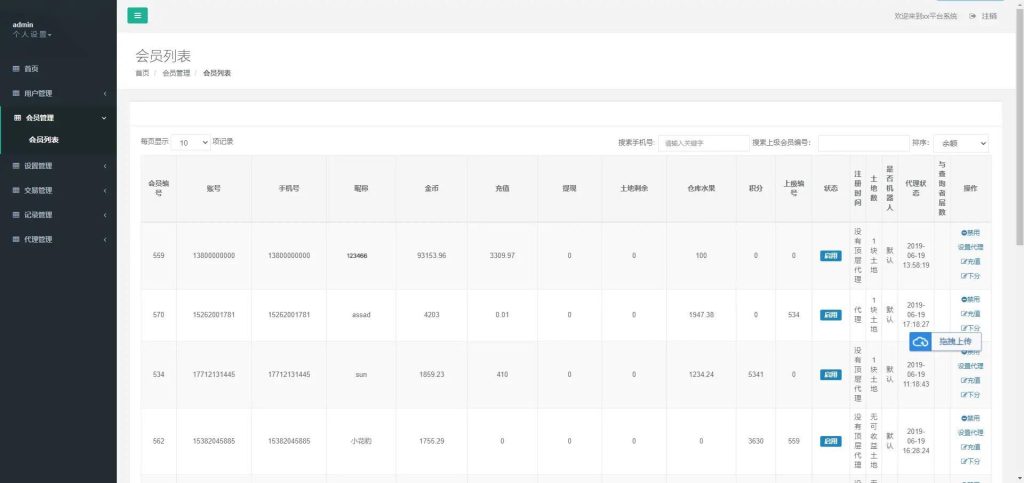Image resolution: width=1024 pixels, height=483 pixels.
Task: Click the 首页 icon in the sidebar
Action: click(x=16, y=69)
